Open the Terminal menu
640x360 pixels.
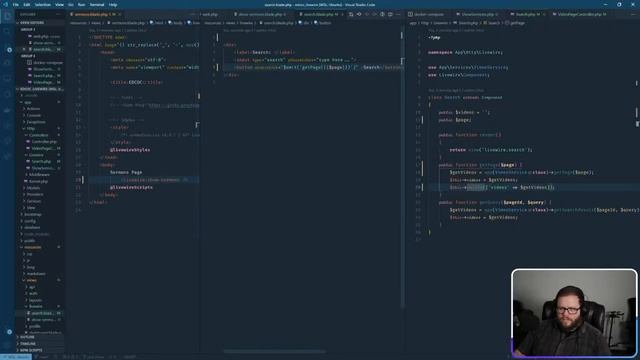point(97,4)
